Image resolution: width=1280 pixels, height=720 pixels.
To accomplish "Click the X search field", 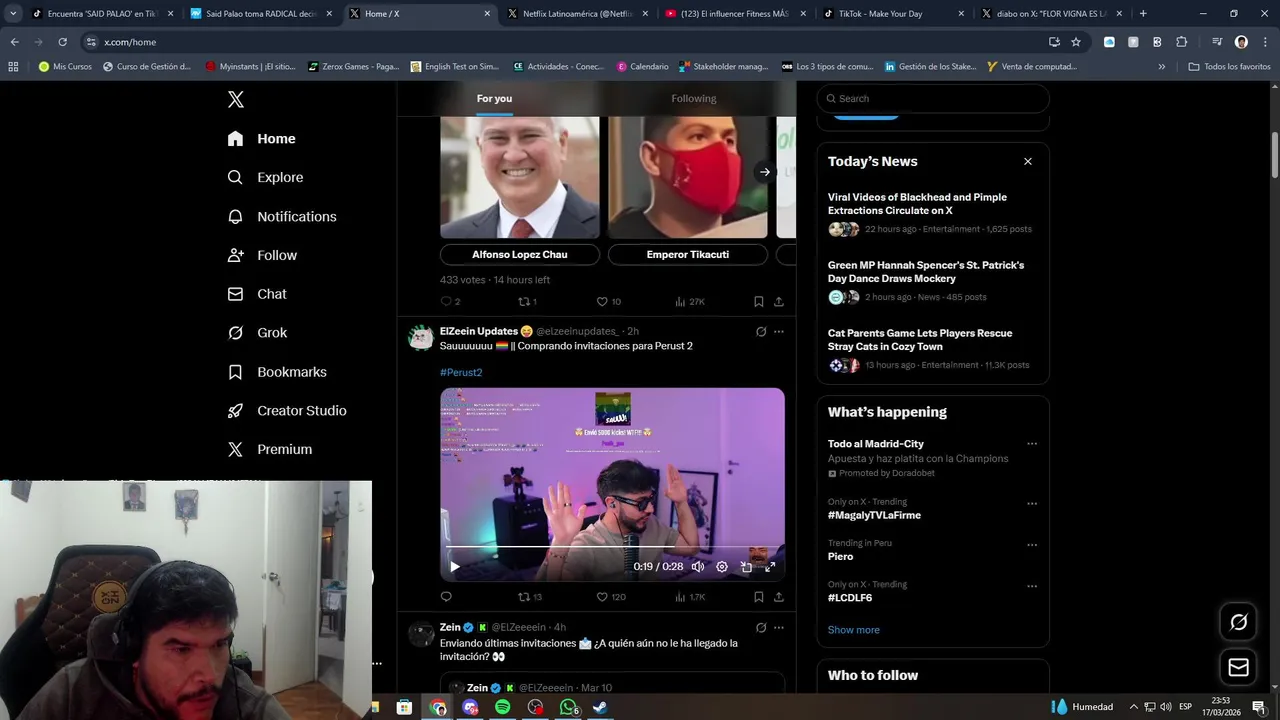I will (x=933, y=98).
